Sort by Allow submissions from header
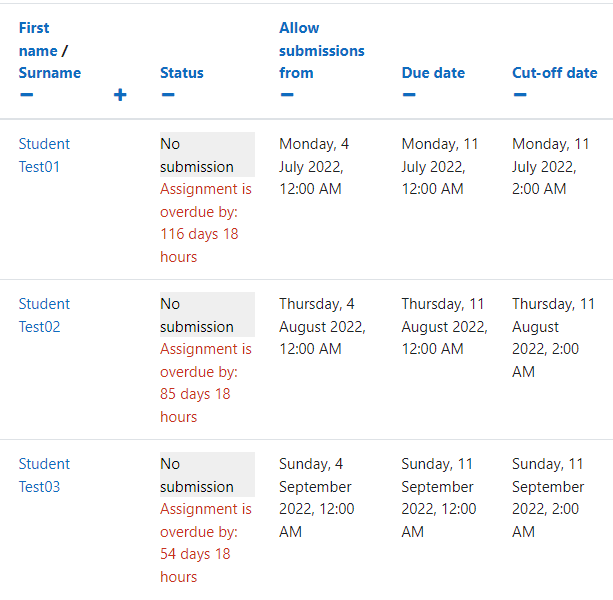 [x=321, y=50]
